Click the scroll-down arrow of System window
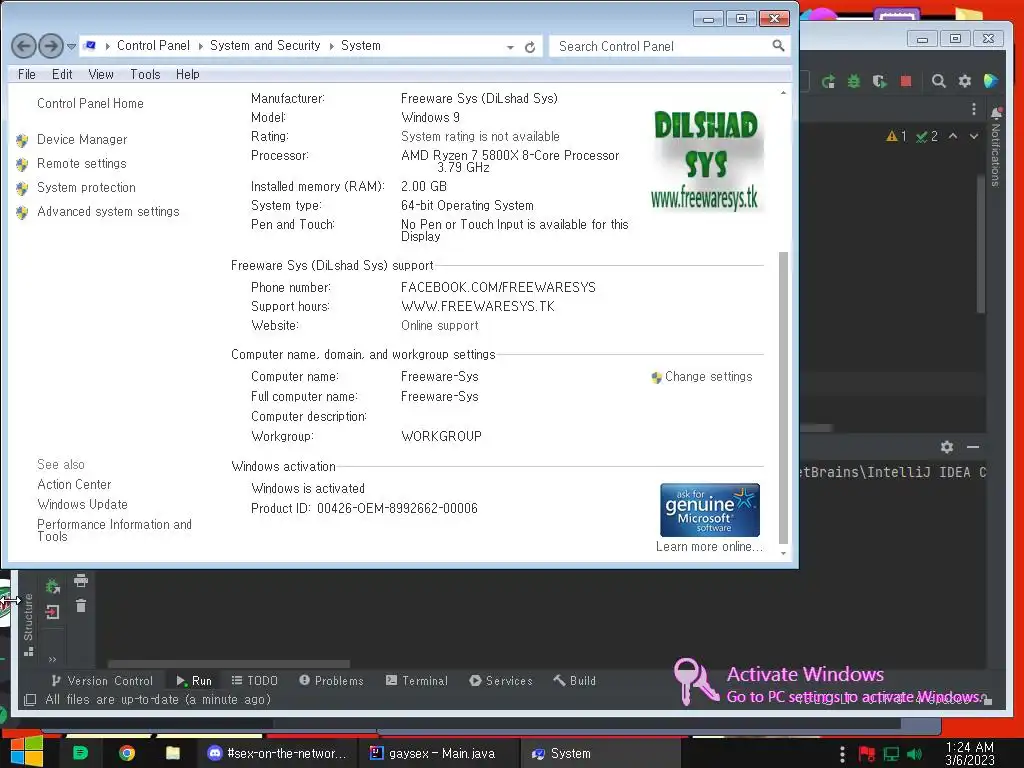 point(784,554)
